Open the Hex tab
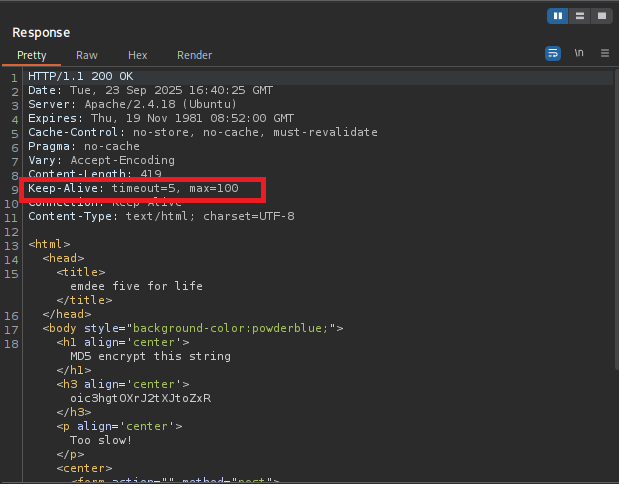619x484 pixels. tap(138, 55)
